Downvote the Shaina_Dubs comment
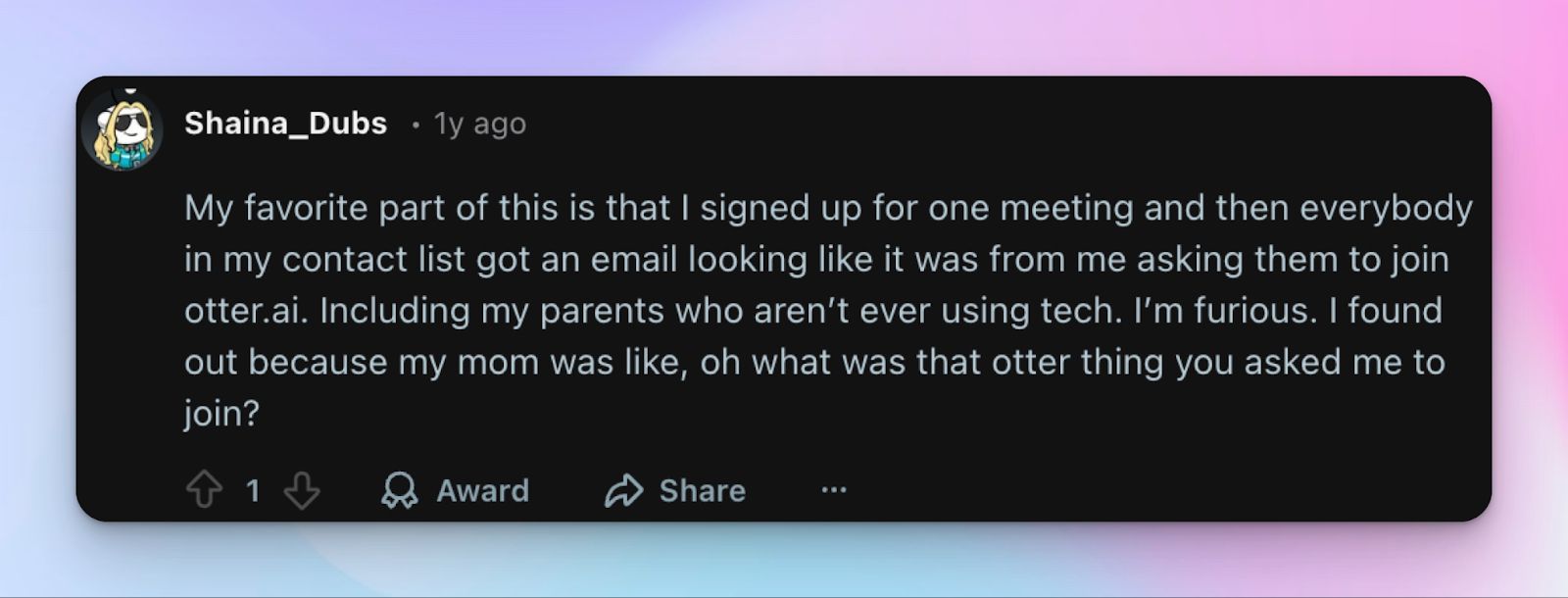1568x598 pixels. [x=301, y=490]
